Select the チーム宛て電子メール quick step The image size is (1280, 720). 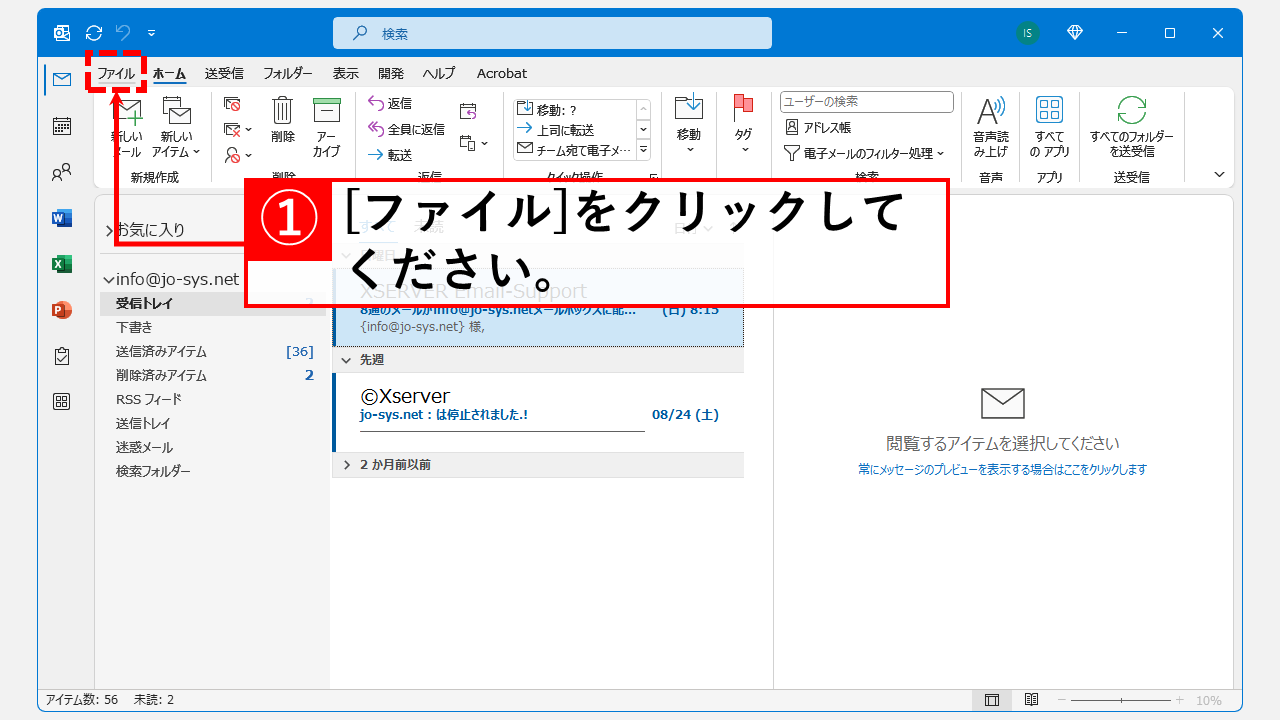(574, 150)
